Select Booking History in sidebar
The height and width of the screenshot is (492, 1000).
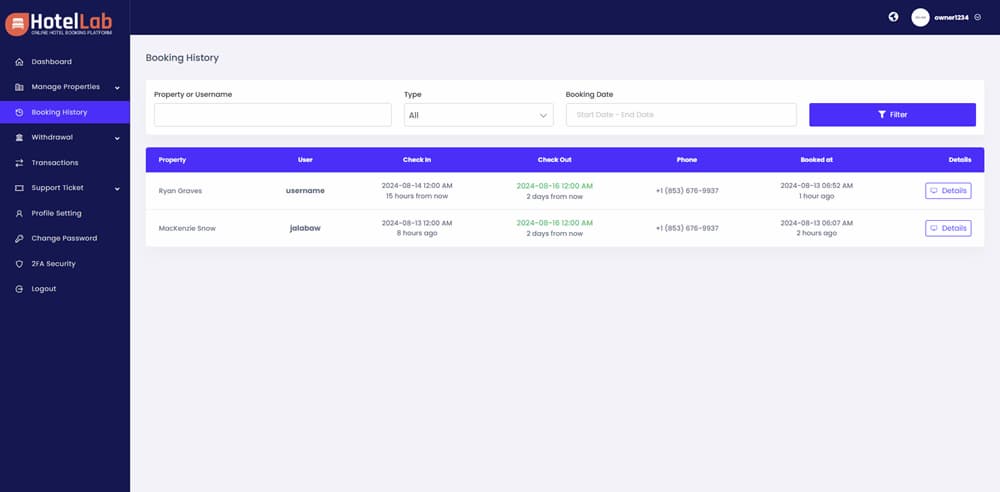tap(64, 112)
